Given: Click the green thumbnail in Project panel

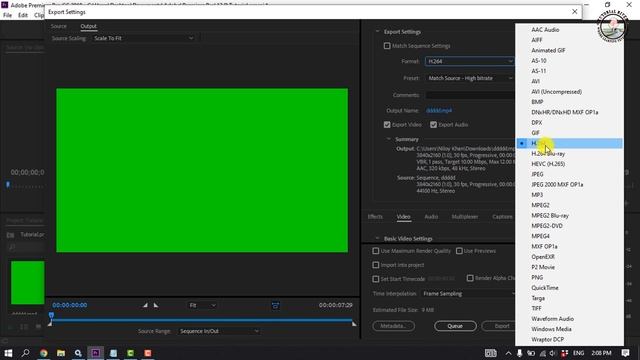Looking at the screenshot, I should [x=27, y=283].
